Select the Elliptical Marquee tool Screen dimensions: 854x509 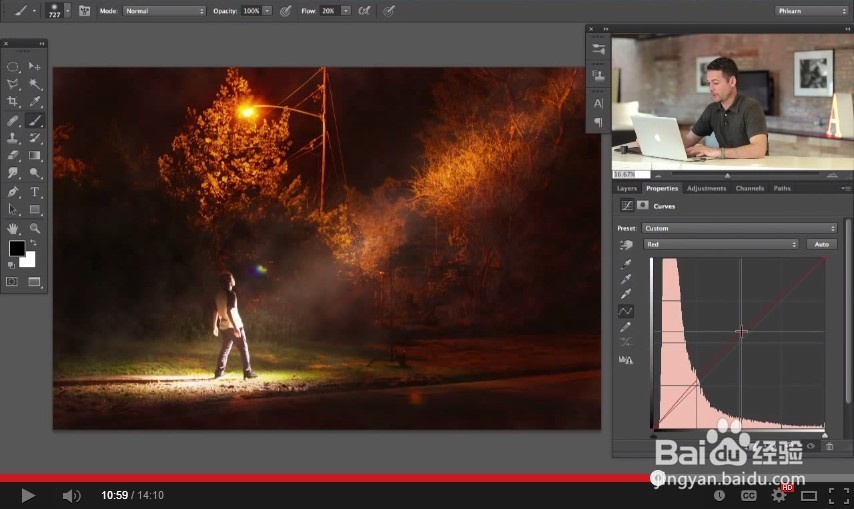(x=13, y=66)
